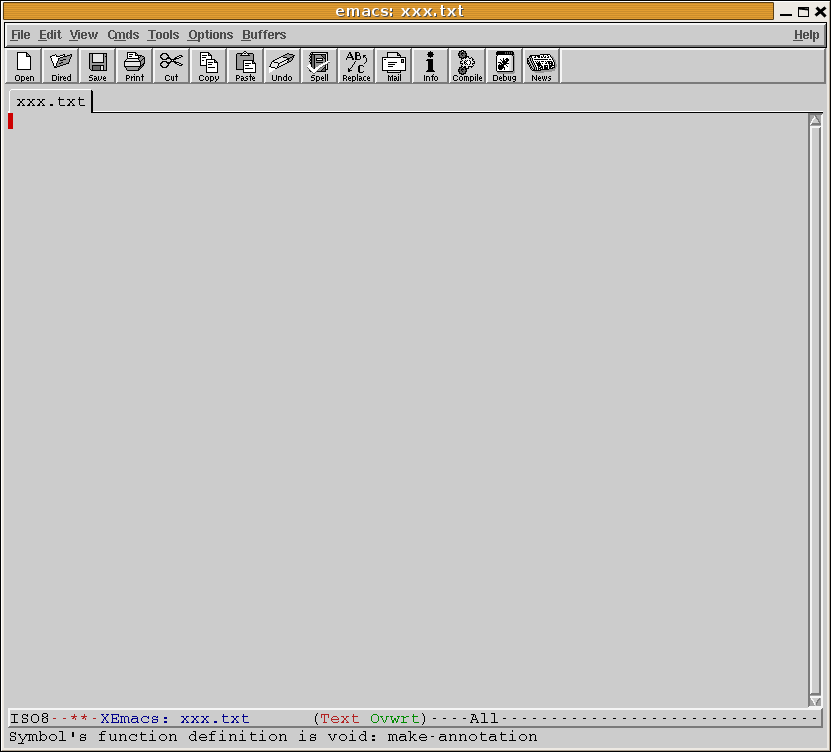
Task: Click Ovwrt mode indicator in modeline
Action: (x=397, y=719)
